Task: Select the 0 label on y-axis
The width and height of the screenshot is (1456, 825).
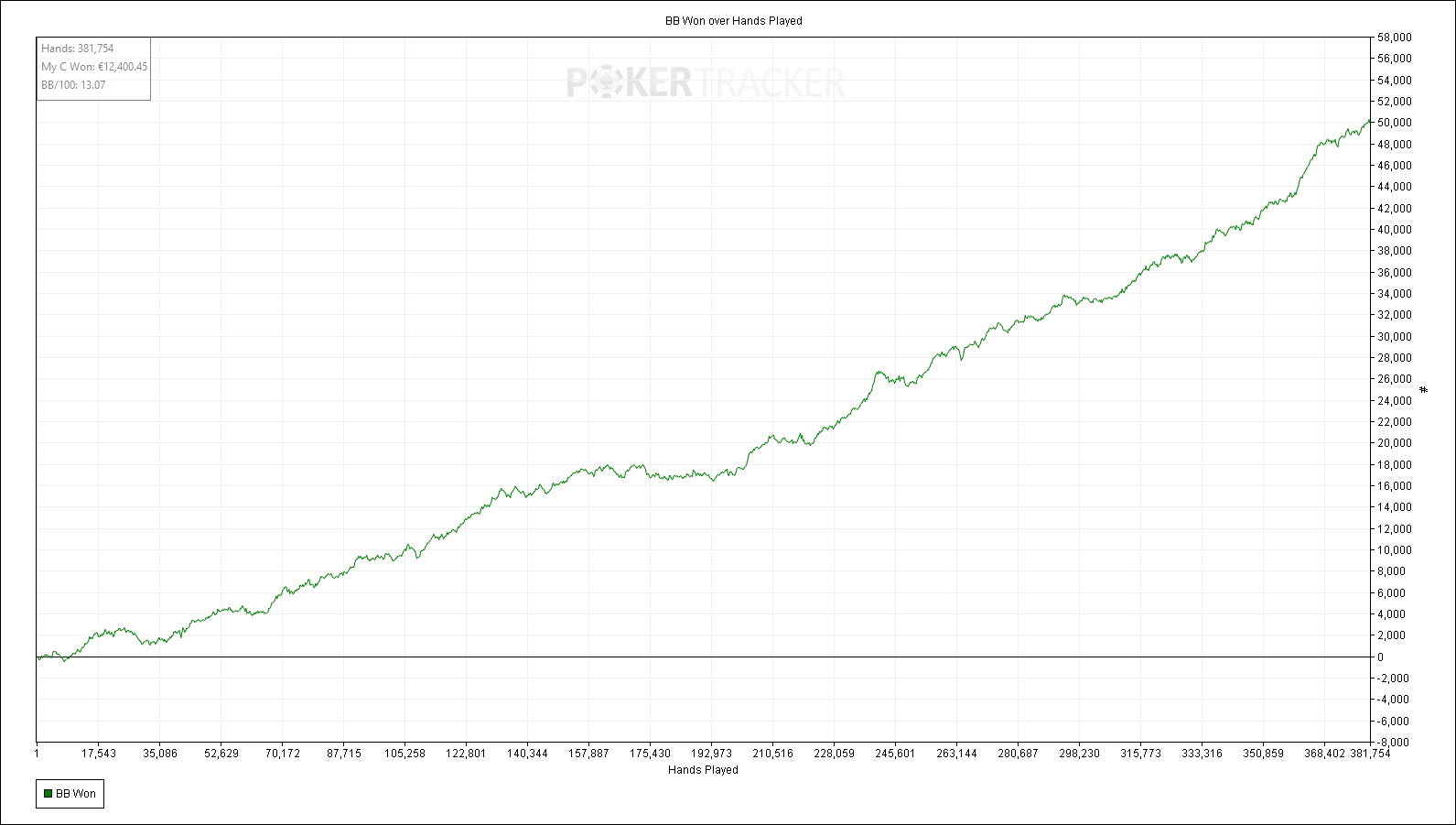Action: [x=1381, y=657]
